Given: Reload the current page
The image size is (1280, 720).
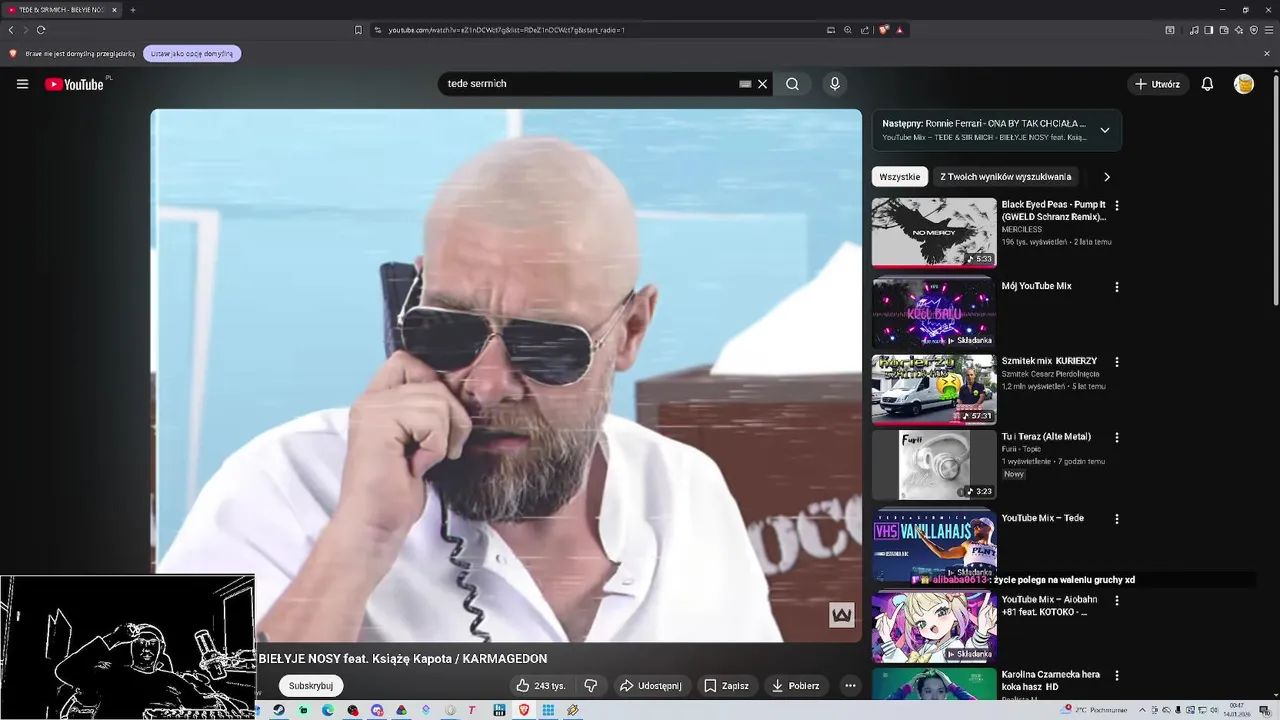Looking at the screenshot, I should click(x=41, y=30).
